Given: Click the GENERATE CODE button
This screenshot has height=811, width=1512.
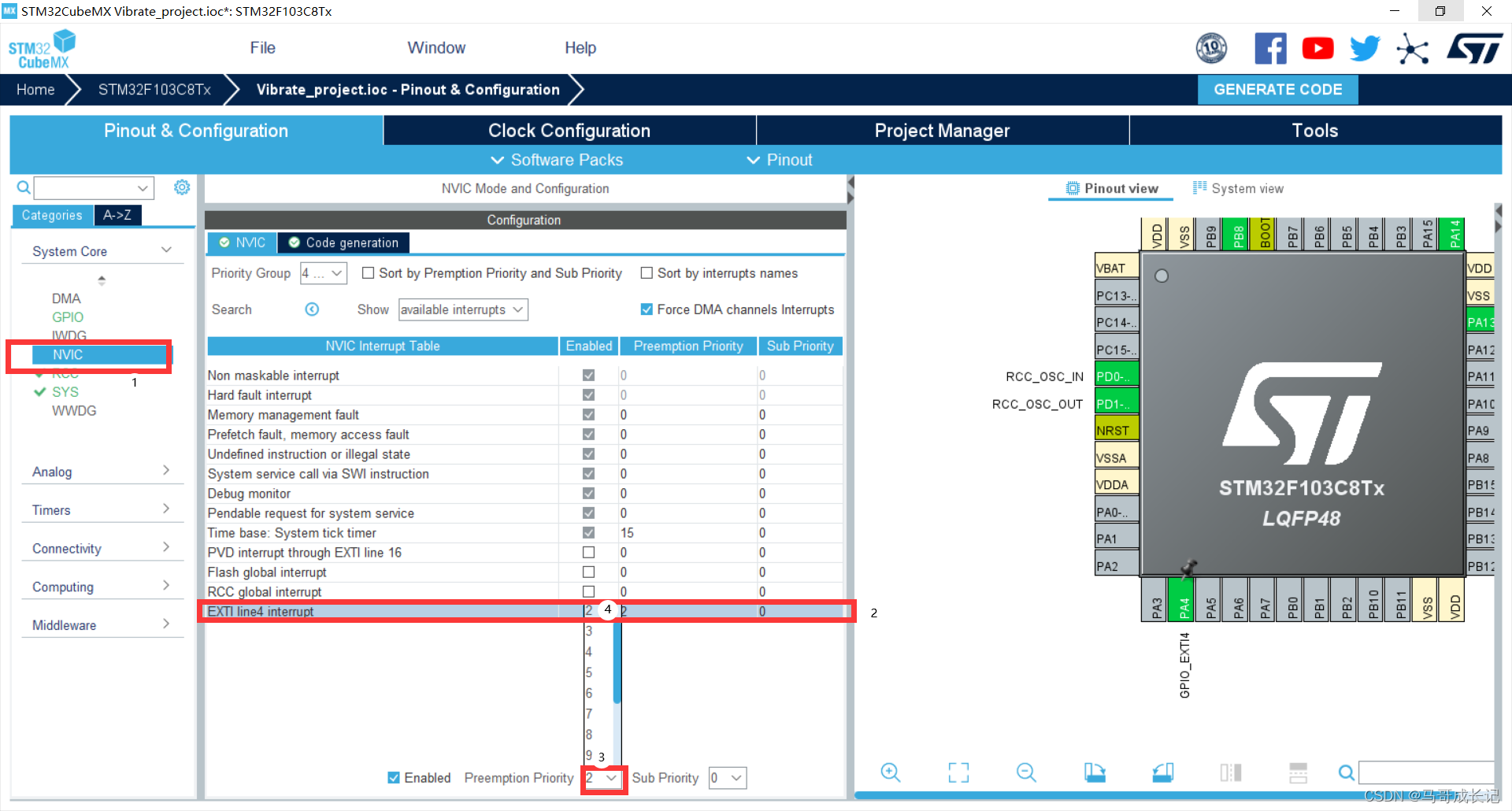Looking at the screenshot, I should click(1277, 90).
